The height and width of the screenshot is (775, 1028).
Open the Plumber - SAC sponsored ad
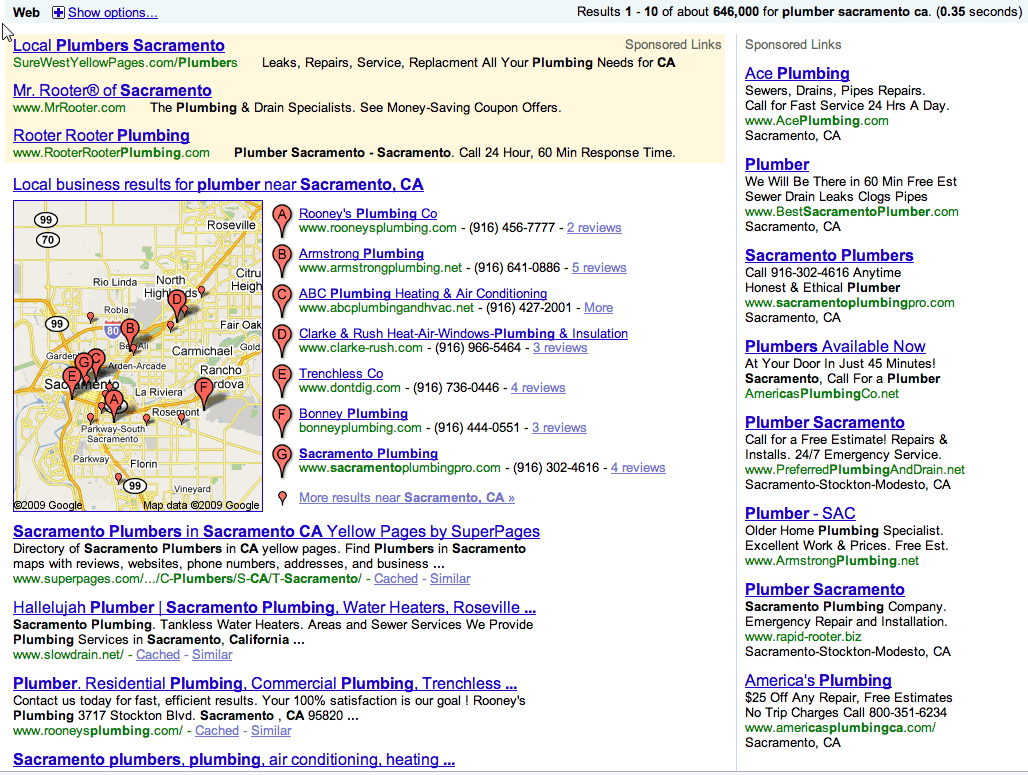pos(800,513)
